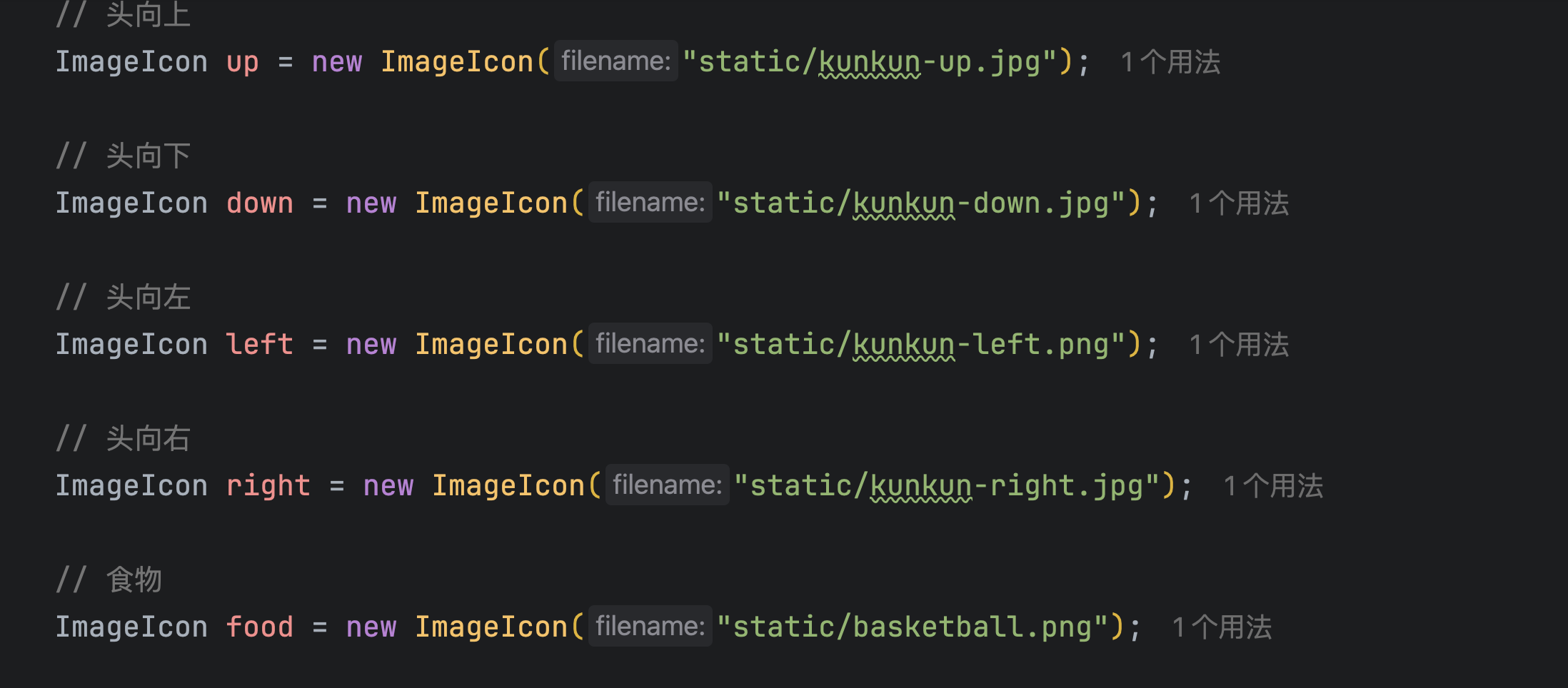Click the variable name 'left'
This screenshot has height=688, width=1568.
(x=259, y=345)
